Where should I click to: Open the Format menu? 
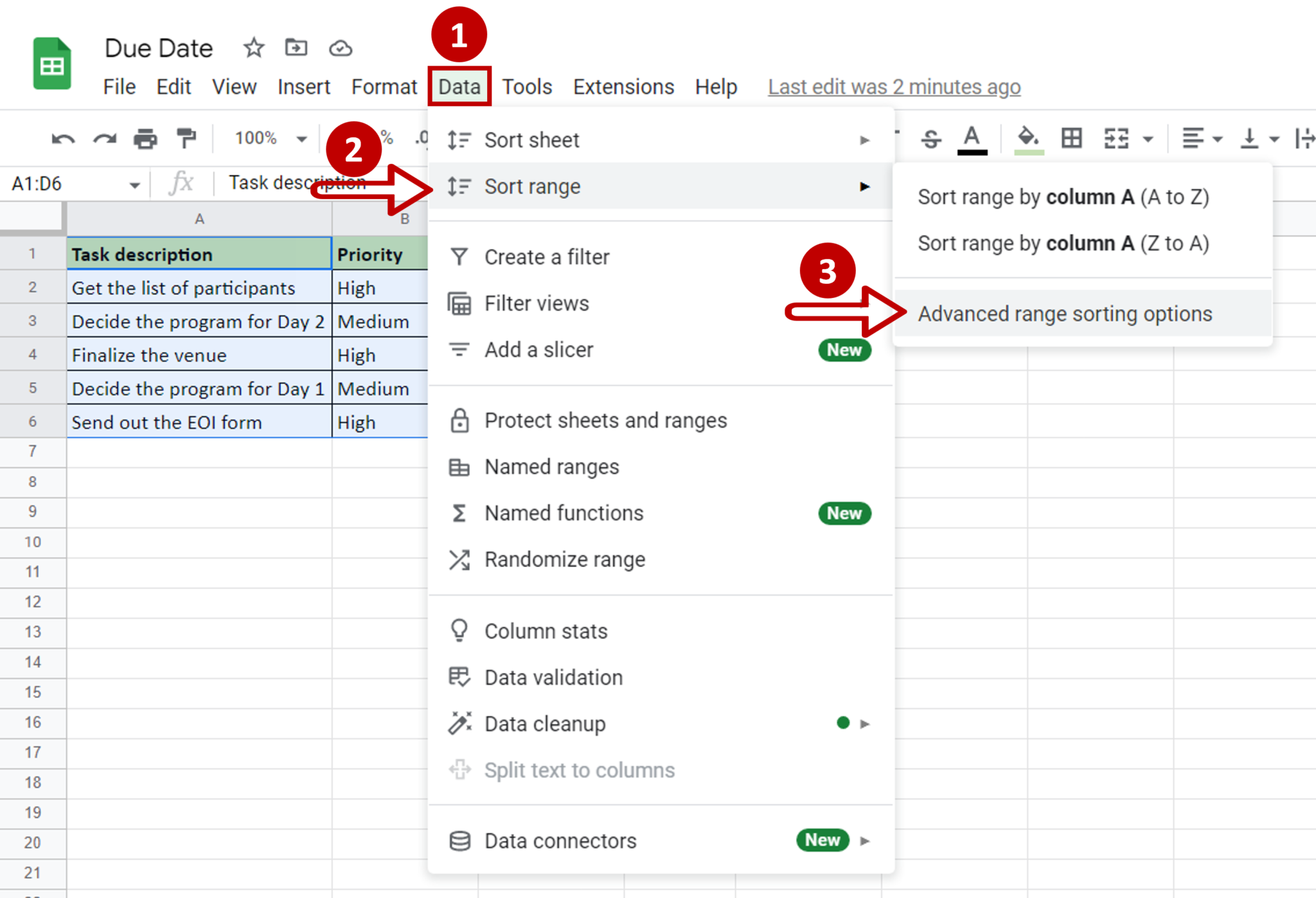pyautogui.click(x=384, y=87)
